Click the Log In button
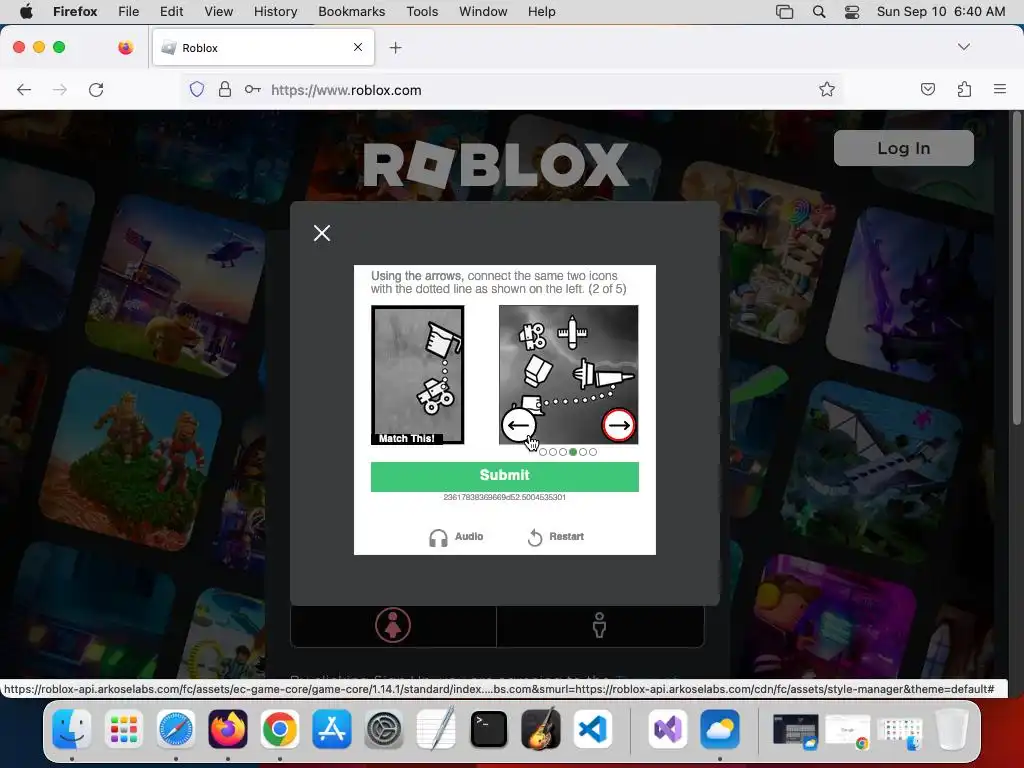This screenshot has height=768, width=1024. 904,148
